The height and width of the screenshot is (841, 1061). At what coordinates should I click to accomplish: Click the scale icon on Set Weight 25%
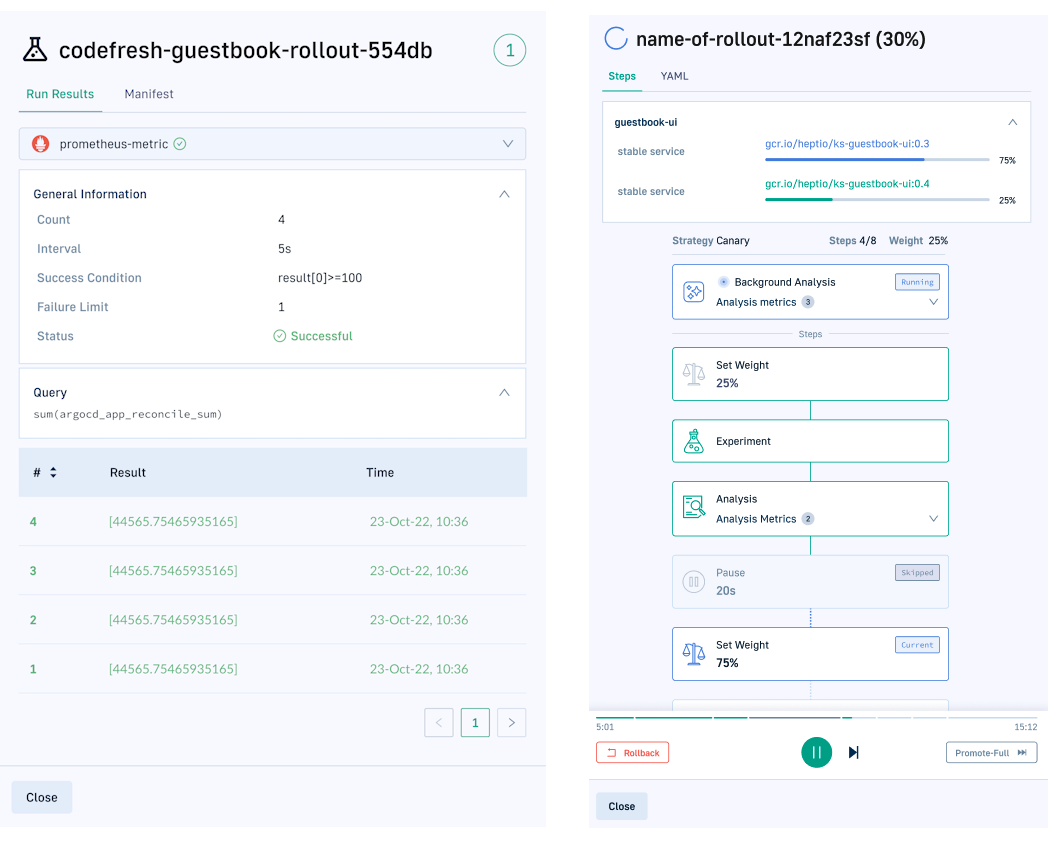pos(693,375)
